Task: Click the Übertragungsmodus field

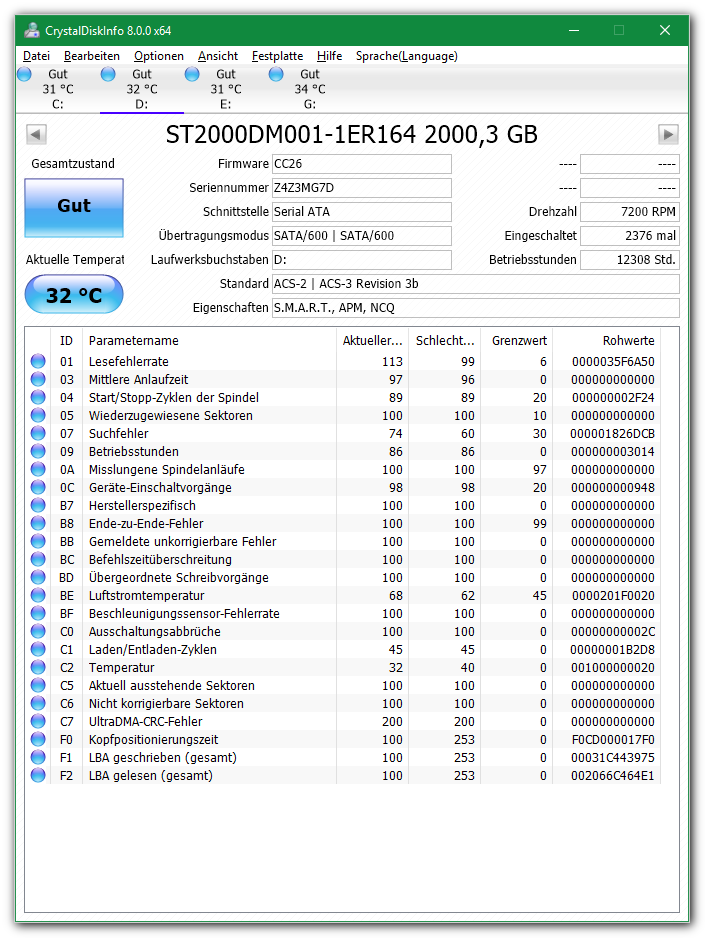Action: point(362,236)
